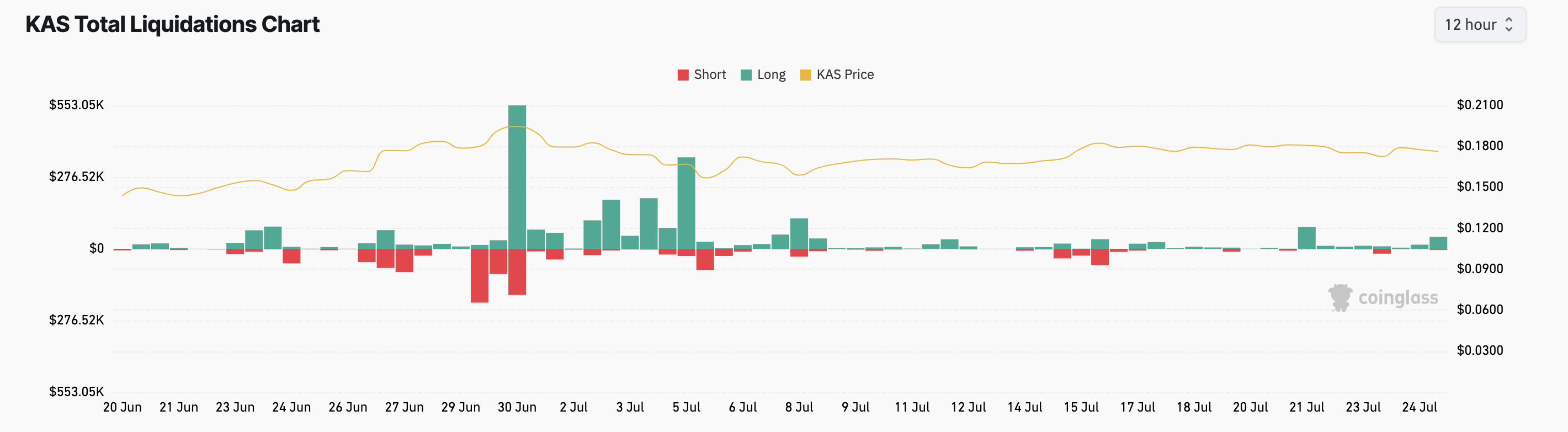Viewport: 1568px width, 432px height.
Task: Click the 20 Jun x-axis date label
Action: click(x=123, y=407)
